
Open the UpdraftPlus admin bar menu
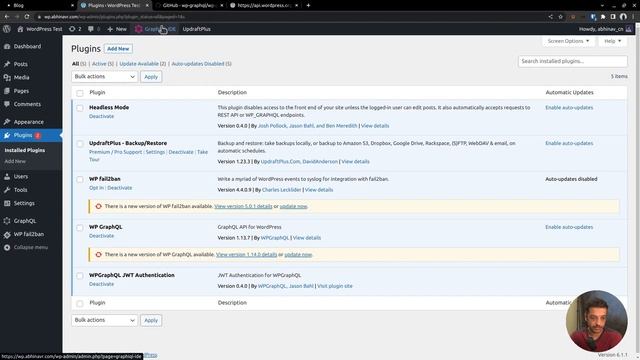[x=197, y=29]
